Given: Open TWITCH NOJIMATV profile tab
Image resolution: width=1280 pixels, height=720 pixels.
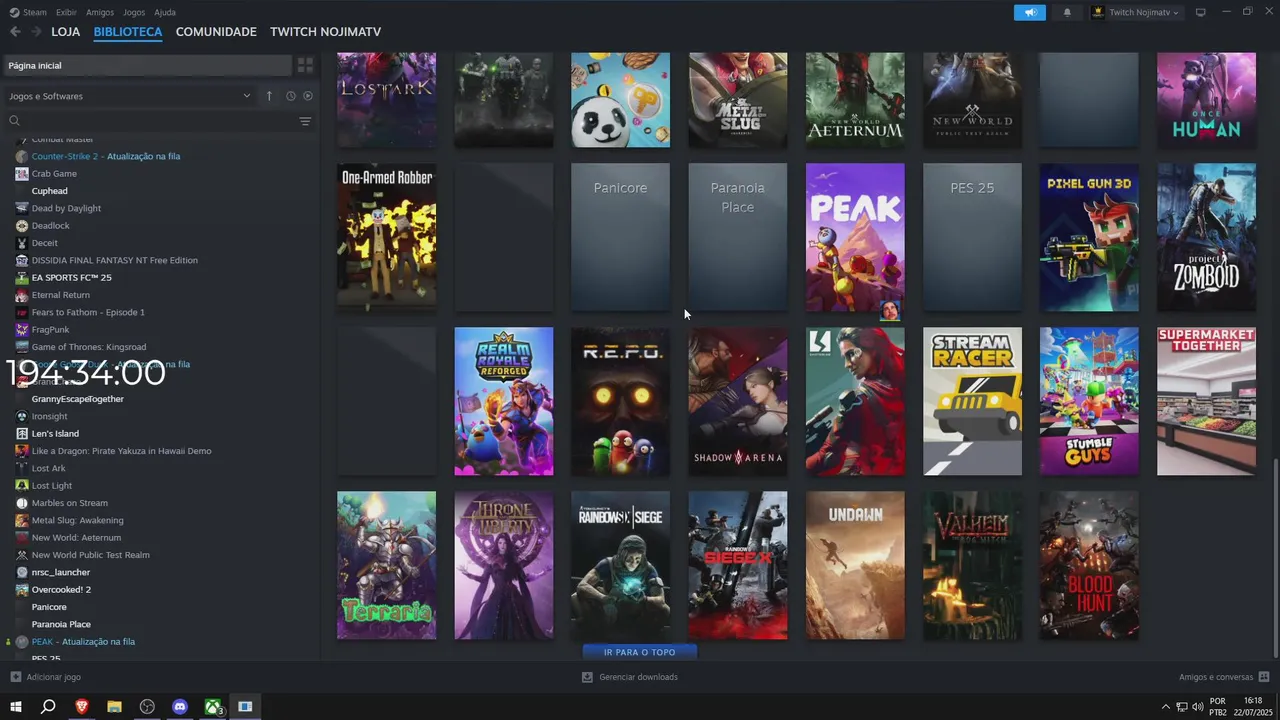Looking at the screenshot, I should tap(325, 32).
